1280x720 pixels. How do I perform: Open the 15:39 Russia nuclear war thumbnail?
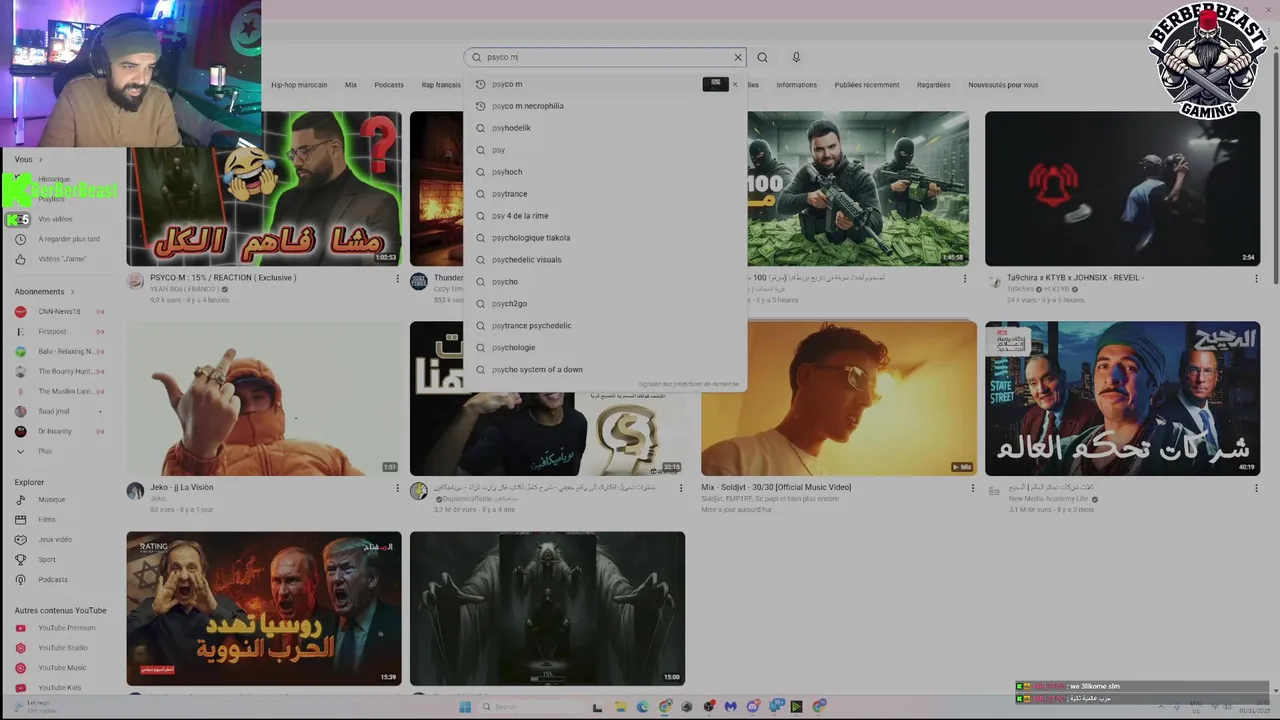click(264, 608)
